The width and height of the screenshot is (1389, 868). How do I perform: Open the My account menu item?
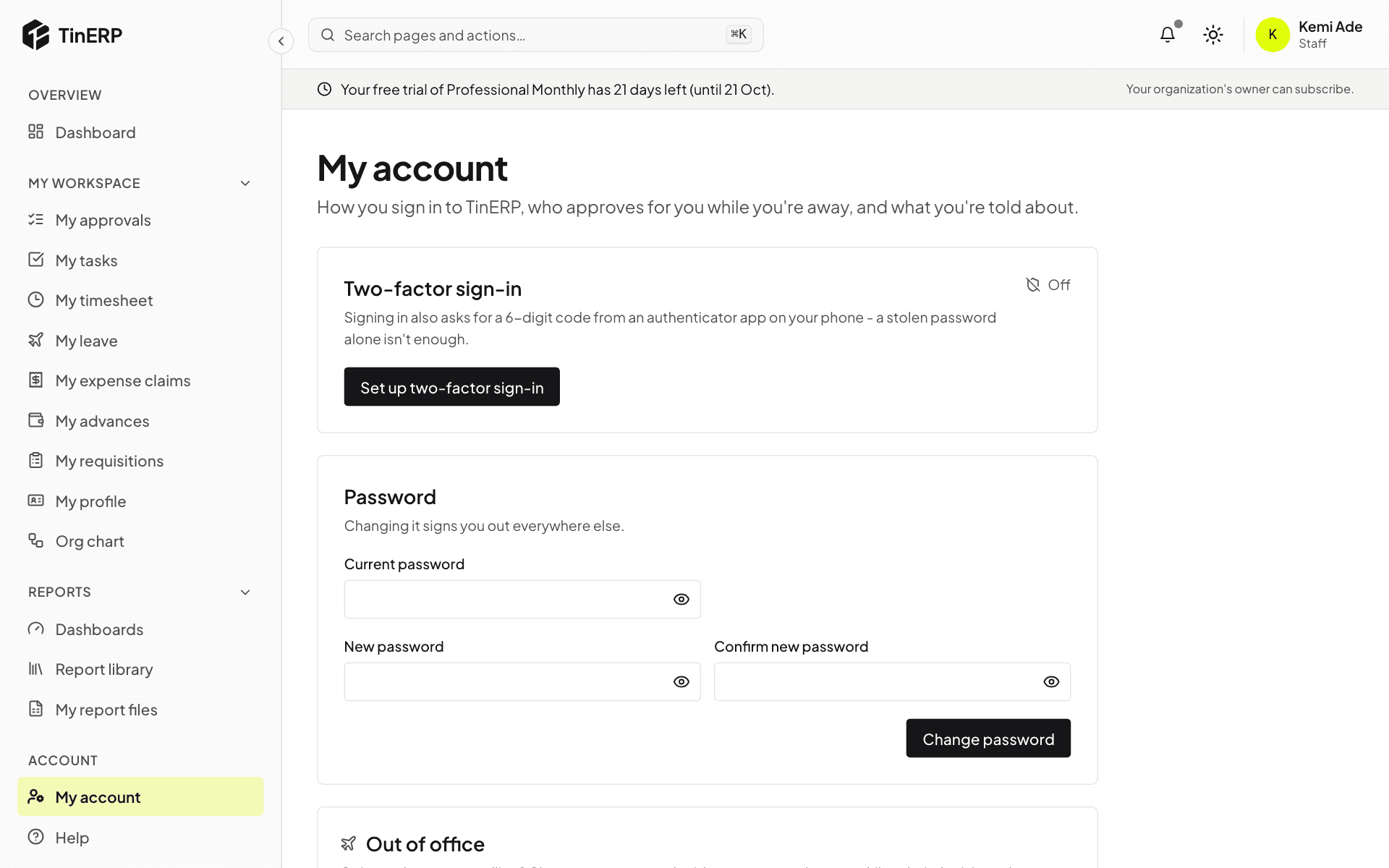(140, 796)
